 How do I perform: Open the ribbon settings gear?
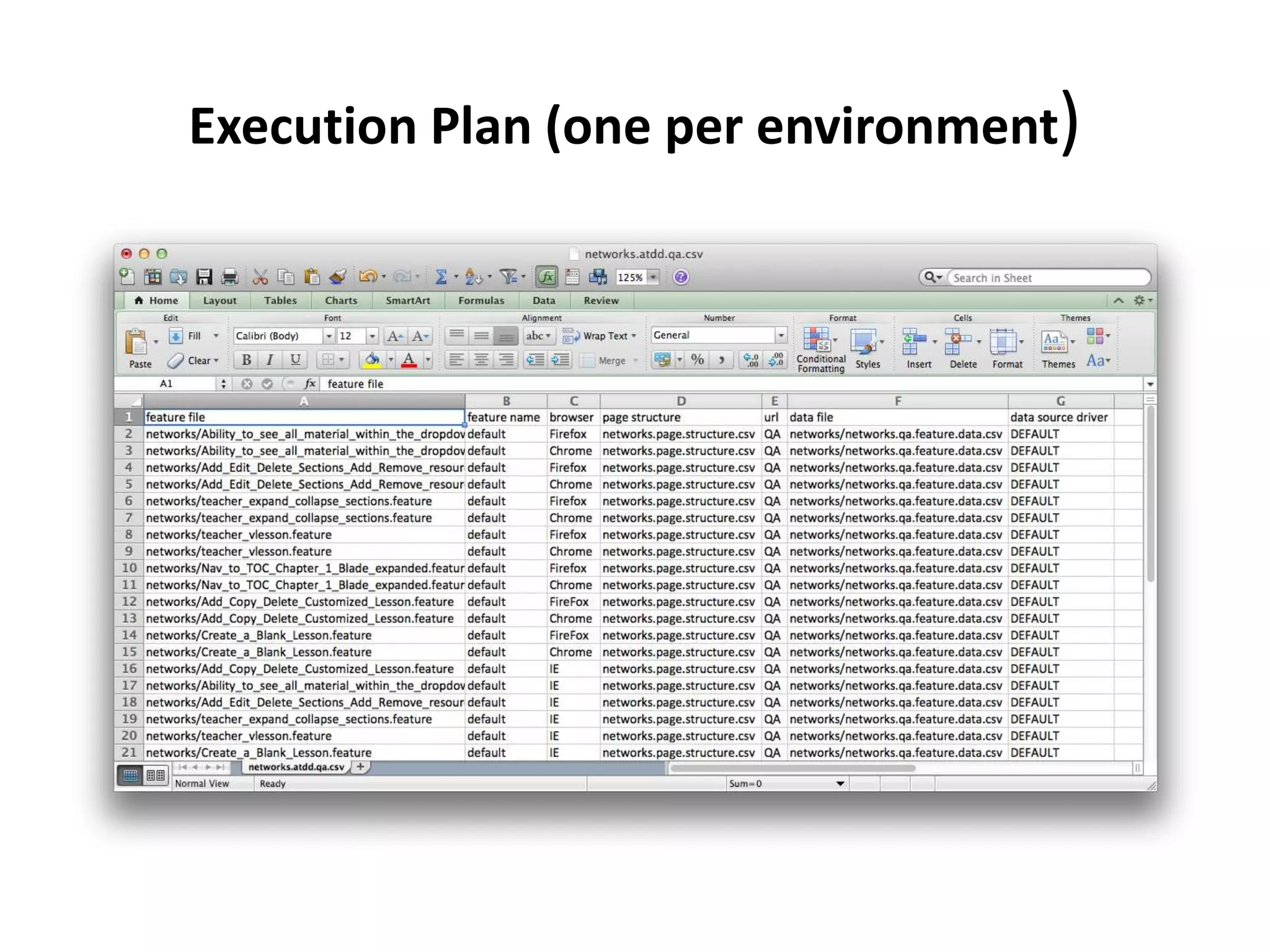tap(1142, 301)
